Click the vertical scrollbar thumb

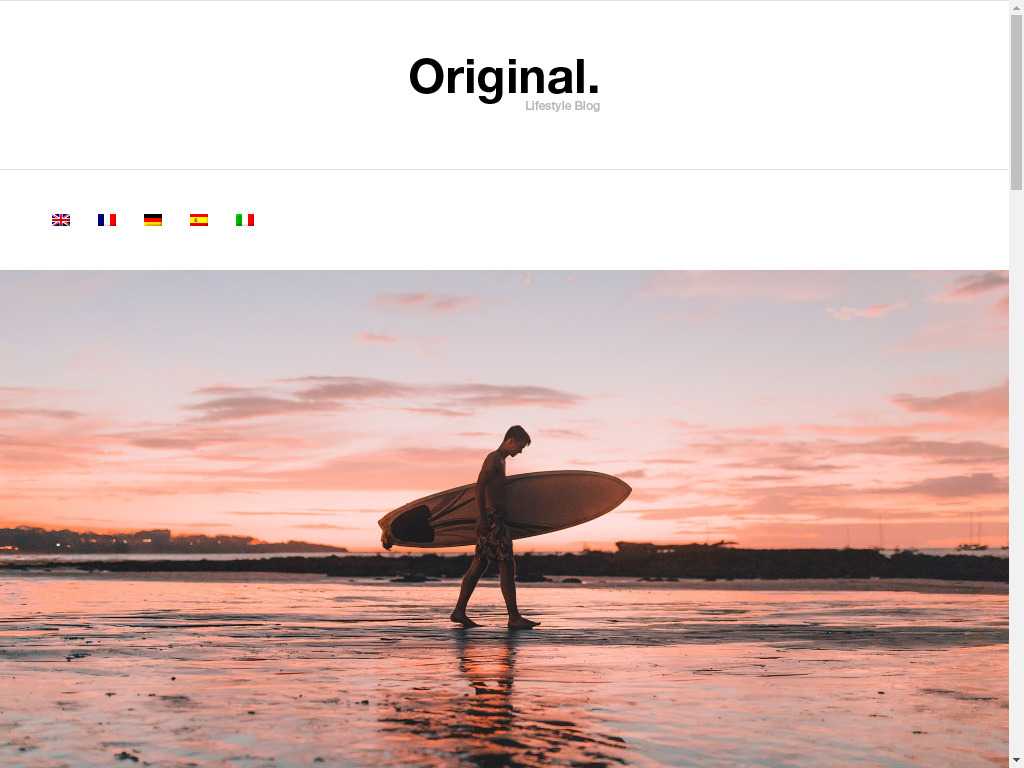tap(1016, 101)
